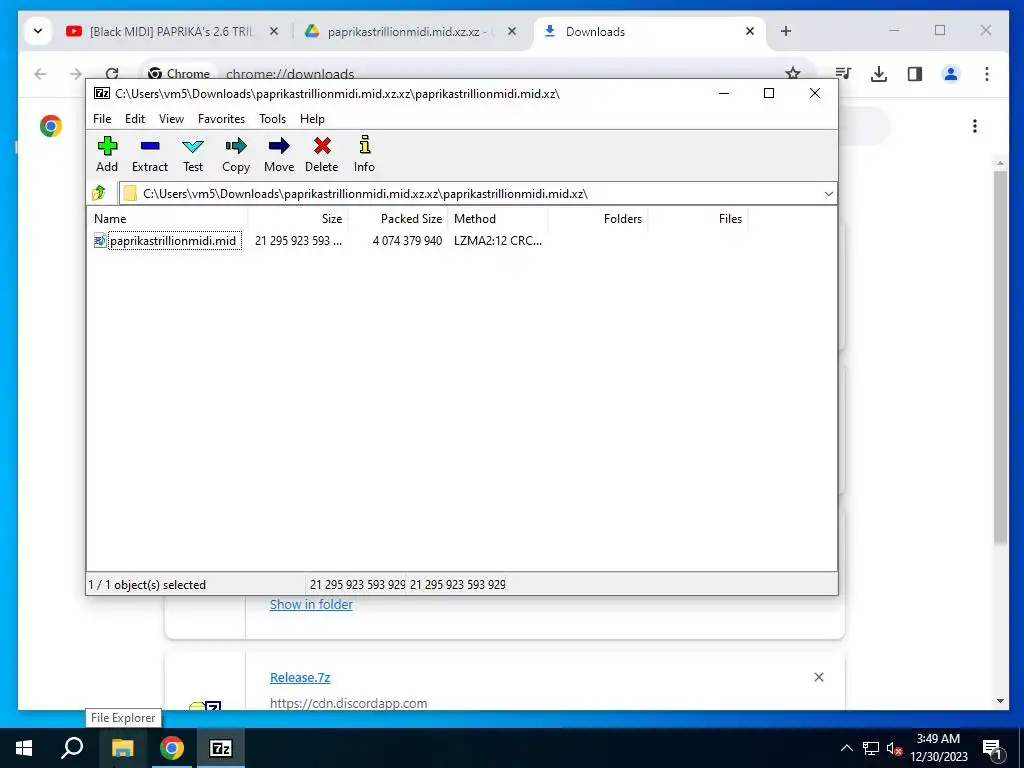Expand the address path dropdown
1024x768 pixels.
(828, 194)
